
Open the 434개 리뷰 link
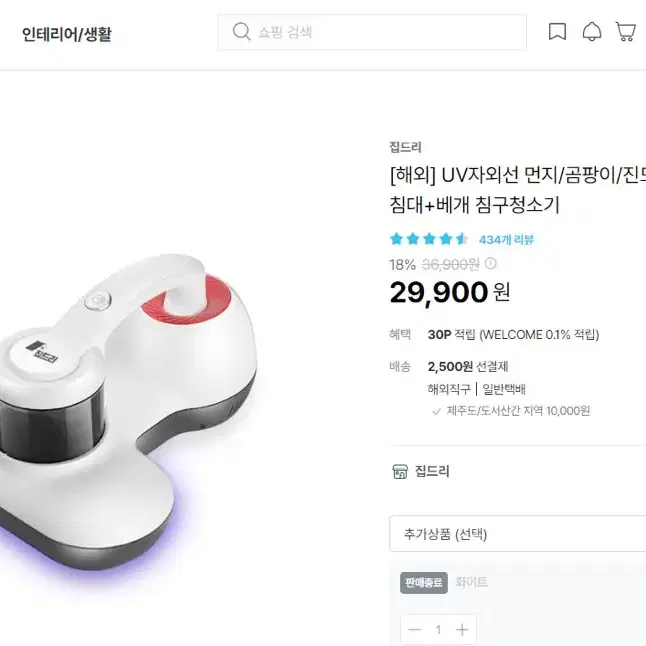click(x=506, y=239)
